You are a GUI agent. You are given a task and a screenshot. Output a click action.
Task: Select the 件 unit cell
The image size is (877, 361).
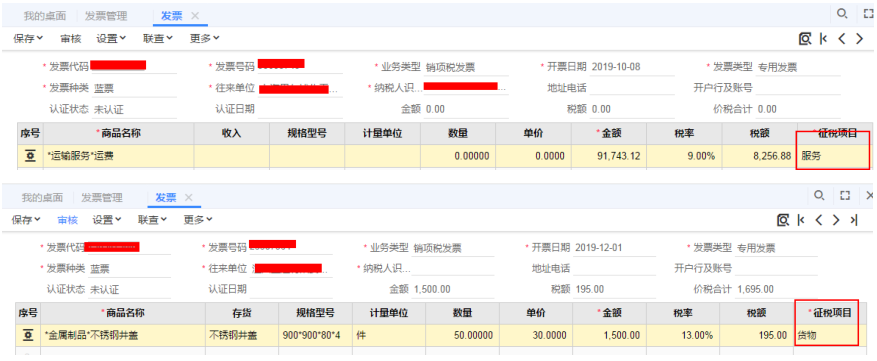388,335
